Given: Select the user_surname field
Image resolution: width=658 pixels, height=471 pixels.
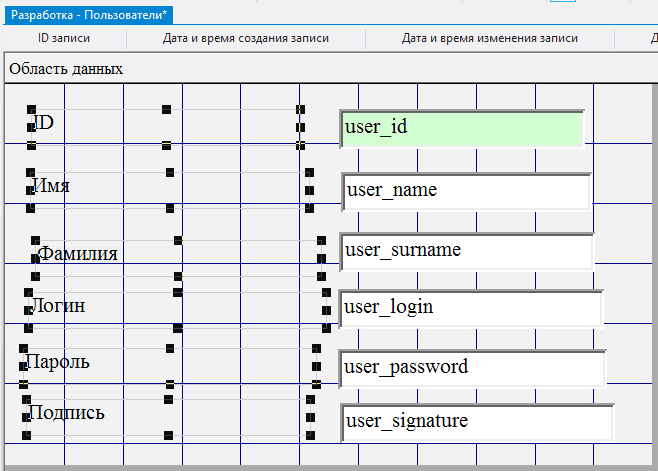Looking at the screenshot, I should coord(466,250).
